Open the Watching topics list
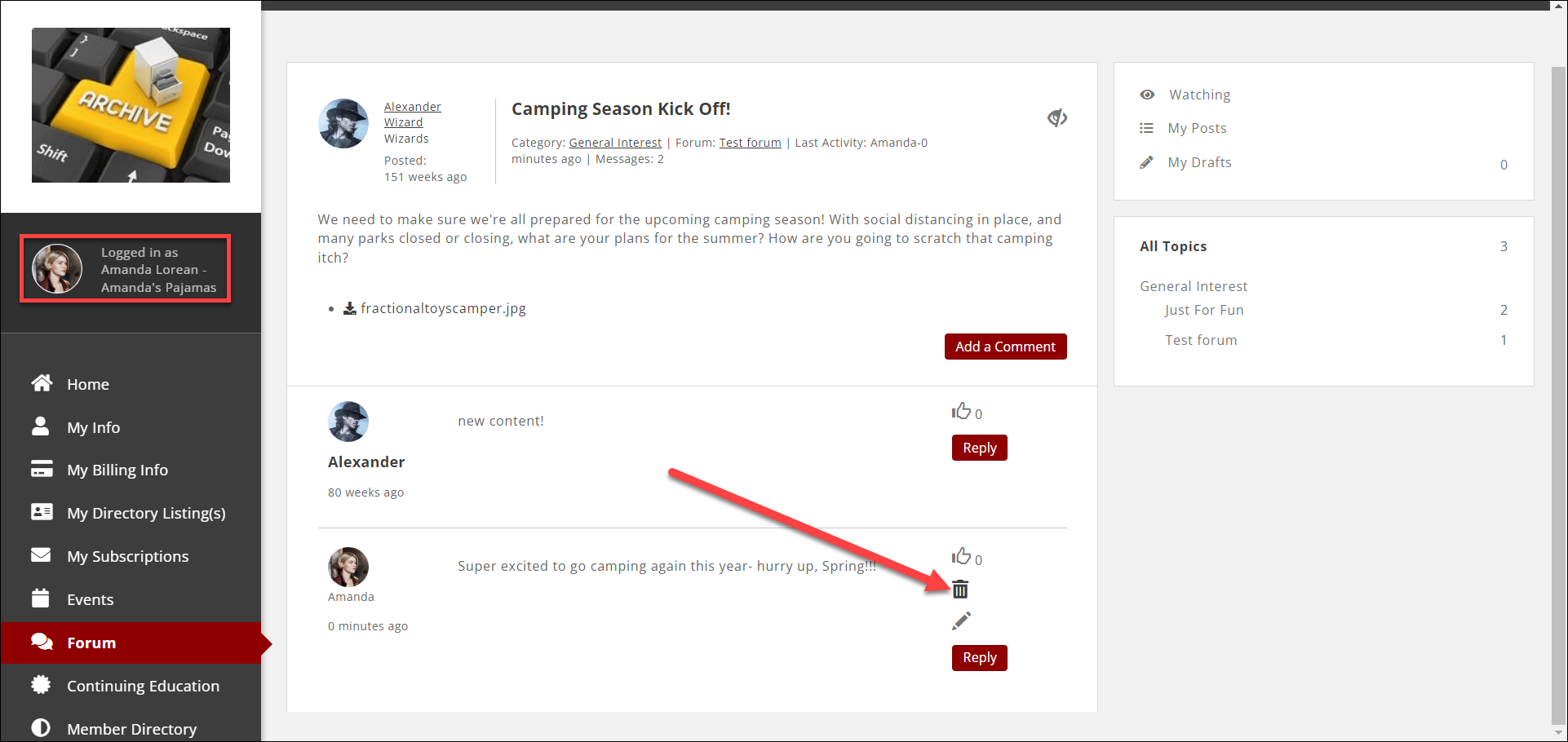 [1198, 95]
